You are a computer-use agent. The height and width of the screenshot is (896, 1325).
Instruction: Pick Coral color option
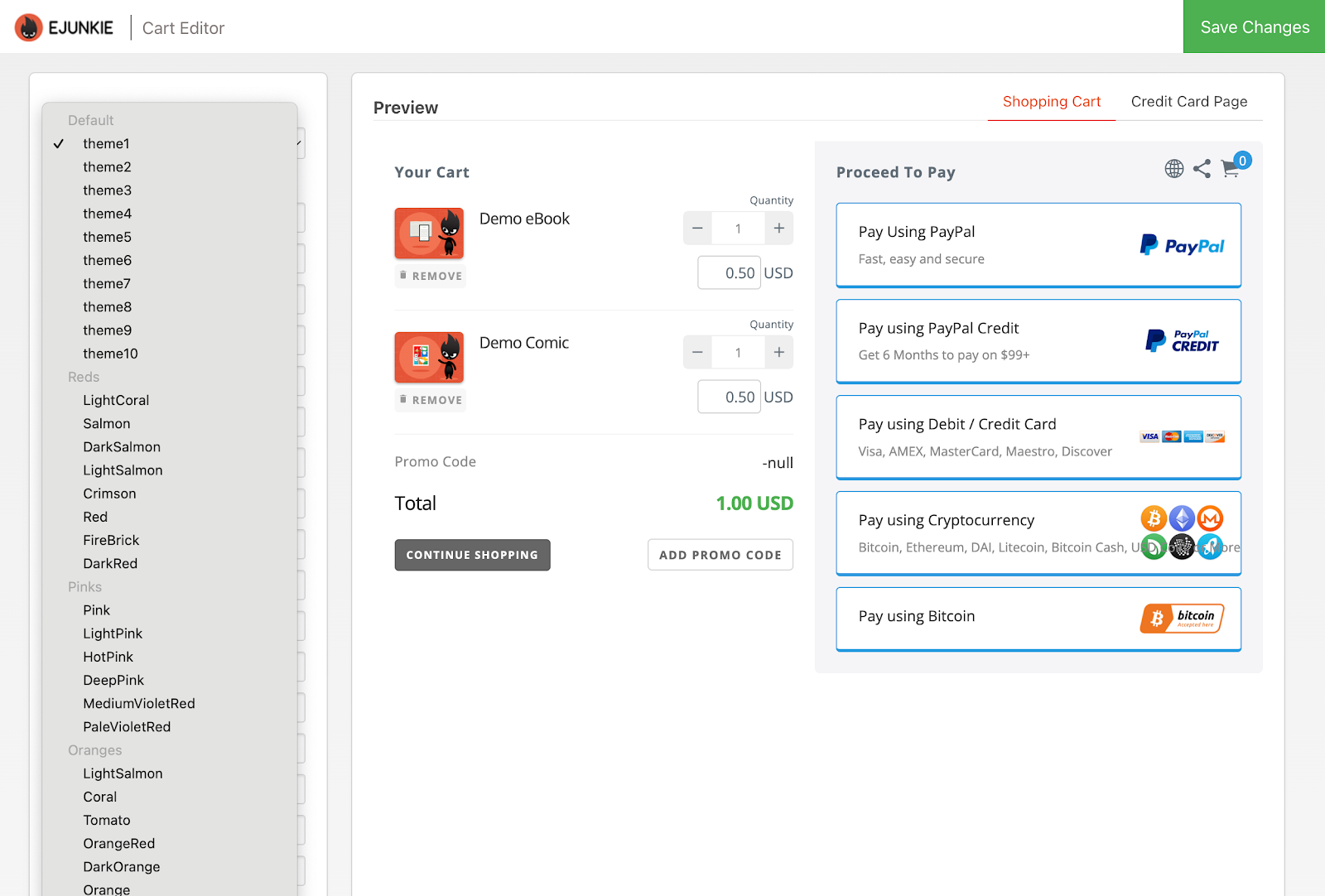(x=170, y=797)
